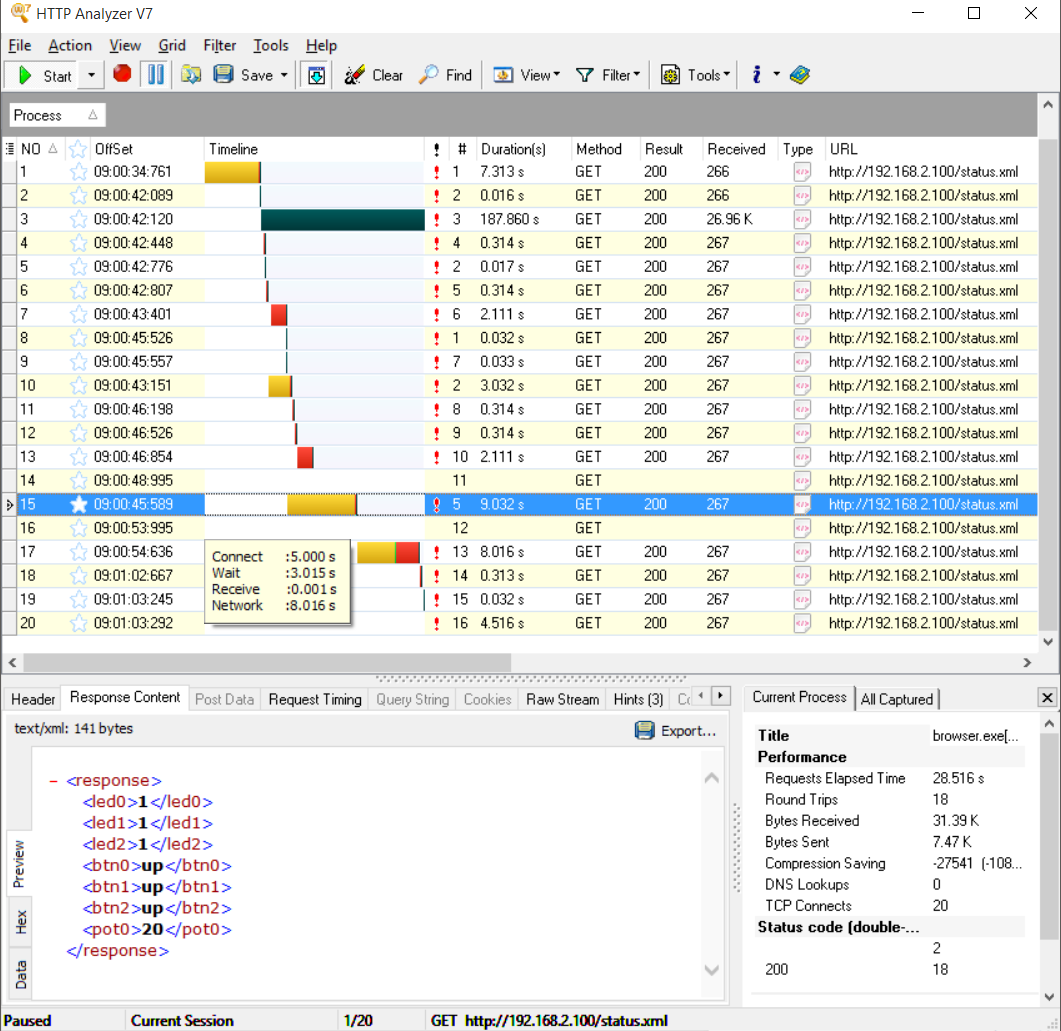Open the Action menu

point(70,45)
